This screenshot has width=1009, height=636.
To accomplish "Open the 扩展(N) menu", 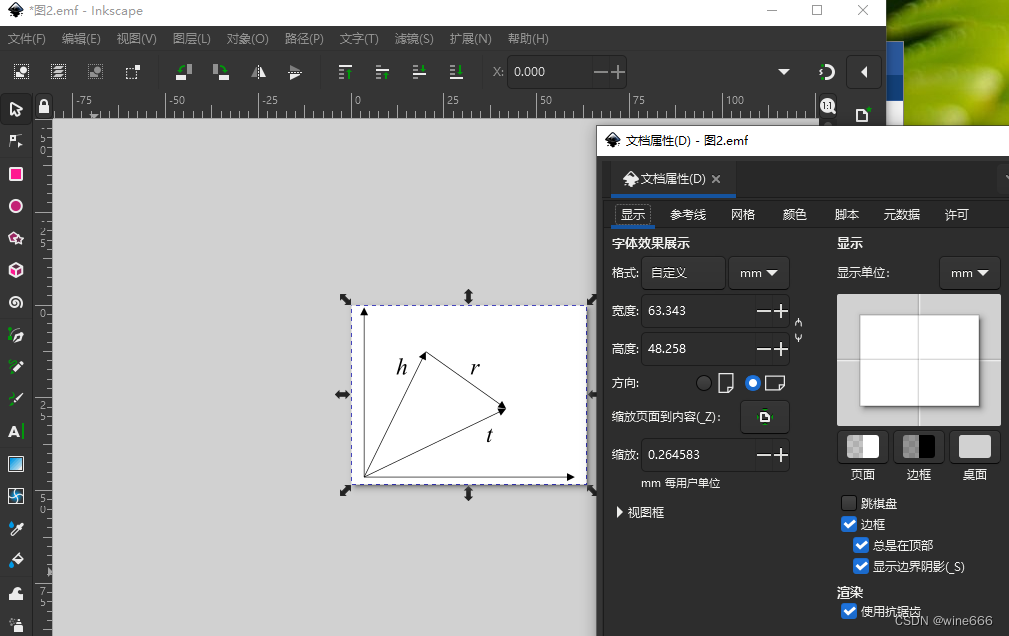I will 470,39.
